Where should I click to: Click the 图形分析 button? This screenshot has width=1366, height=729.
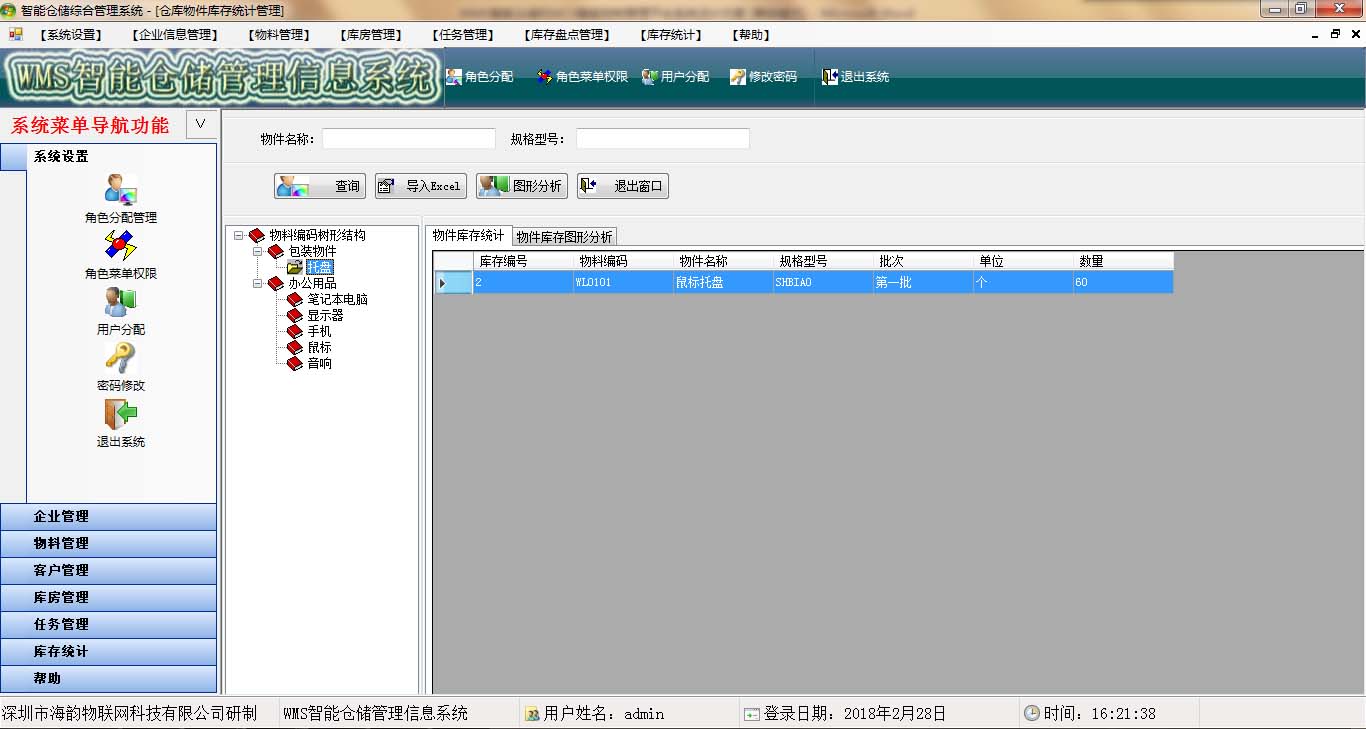[x=522, y=186]
